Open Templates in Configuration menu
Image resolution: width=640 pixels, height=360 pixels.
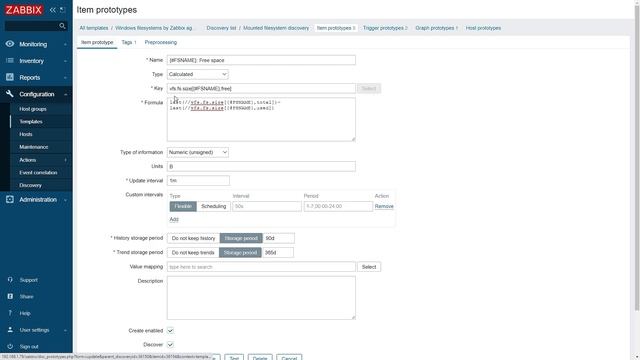coord(31,122)
